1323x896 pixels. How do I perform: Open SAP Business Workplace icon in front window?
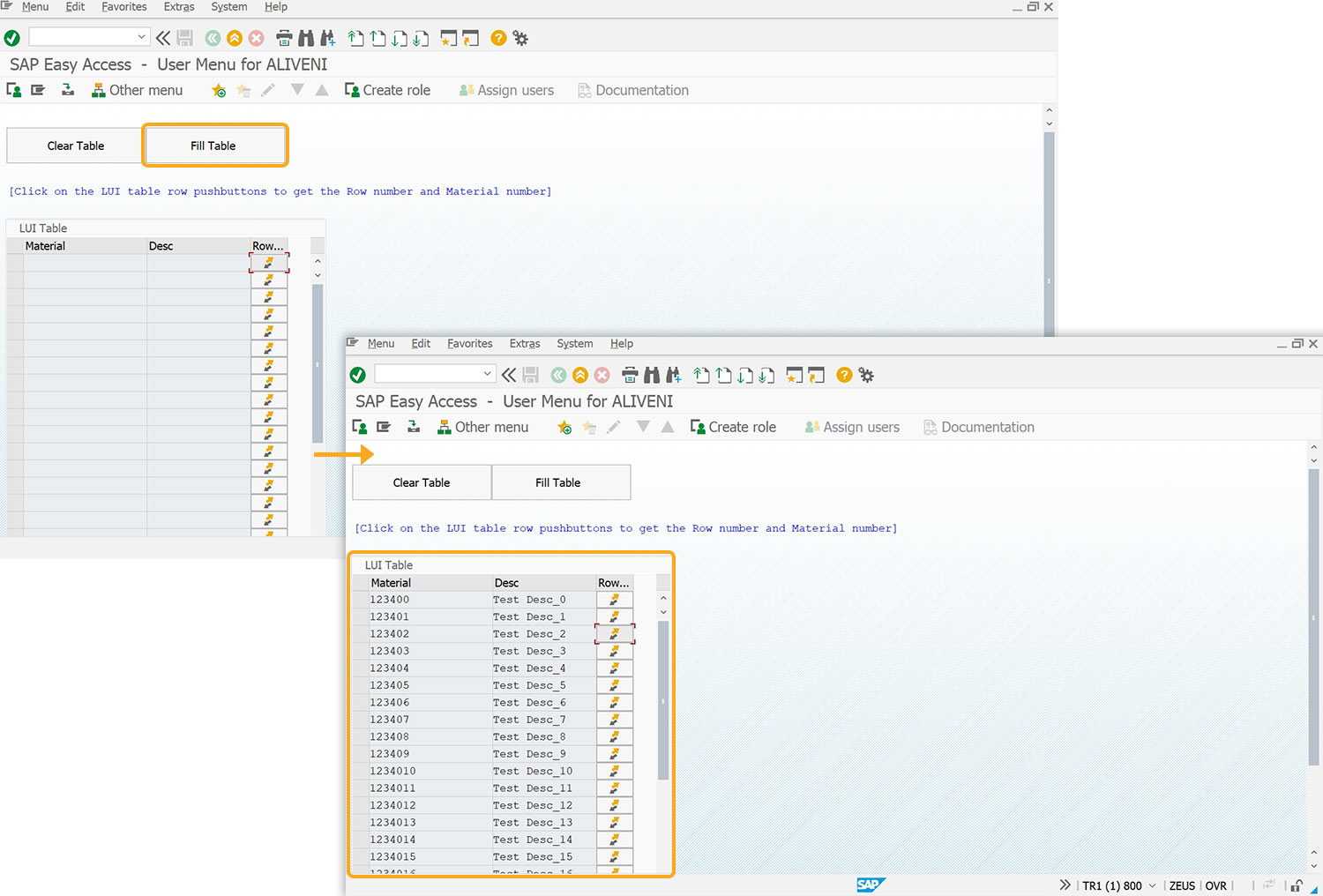[414, 427]
